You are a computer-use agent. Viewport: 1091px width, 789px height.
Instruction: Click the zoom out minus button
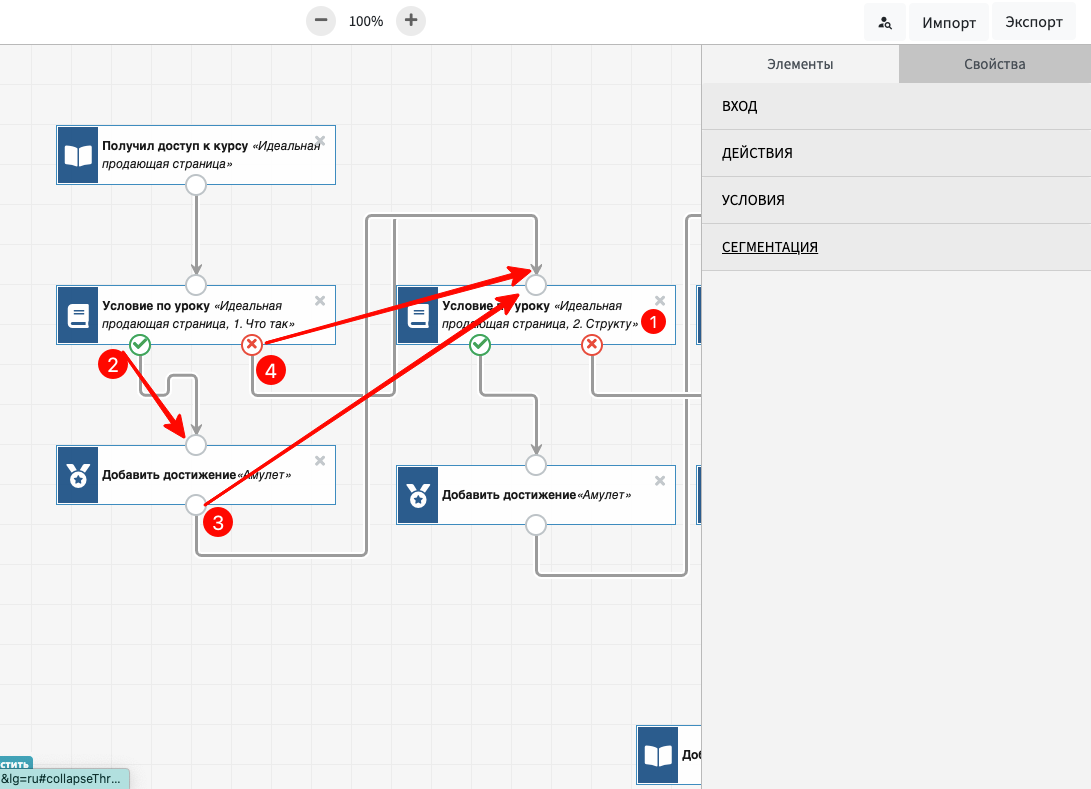point(321,20)
